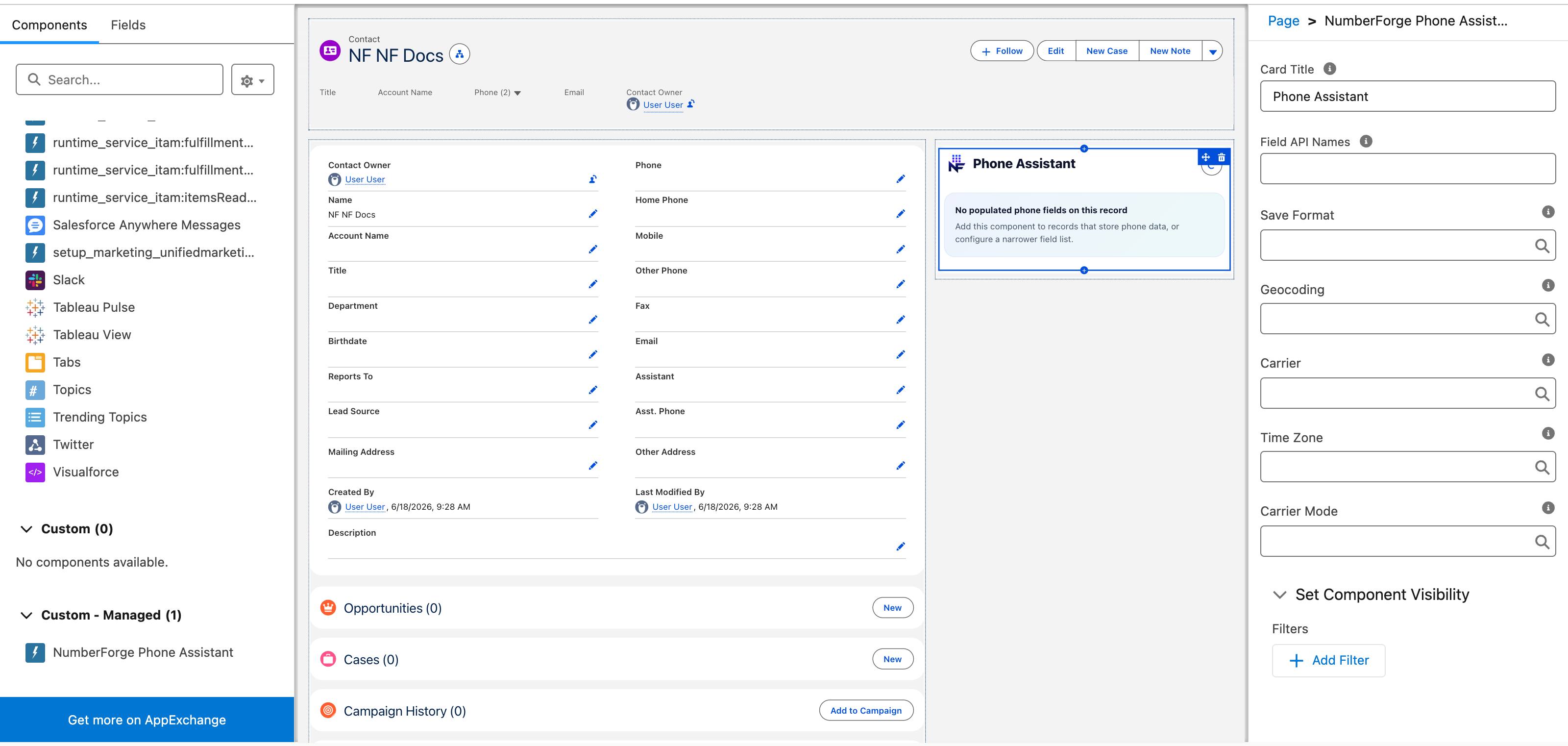Click the Field API Names input field
This screenshot has width=1568, height=746.
[x=1407, y=169]
